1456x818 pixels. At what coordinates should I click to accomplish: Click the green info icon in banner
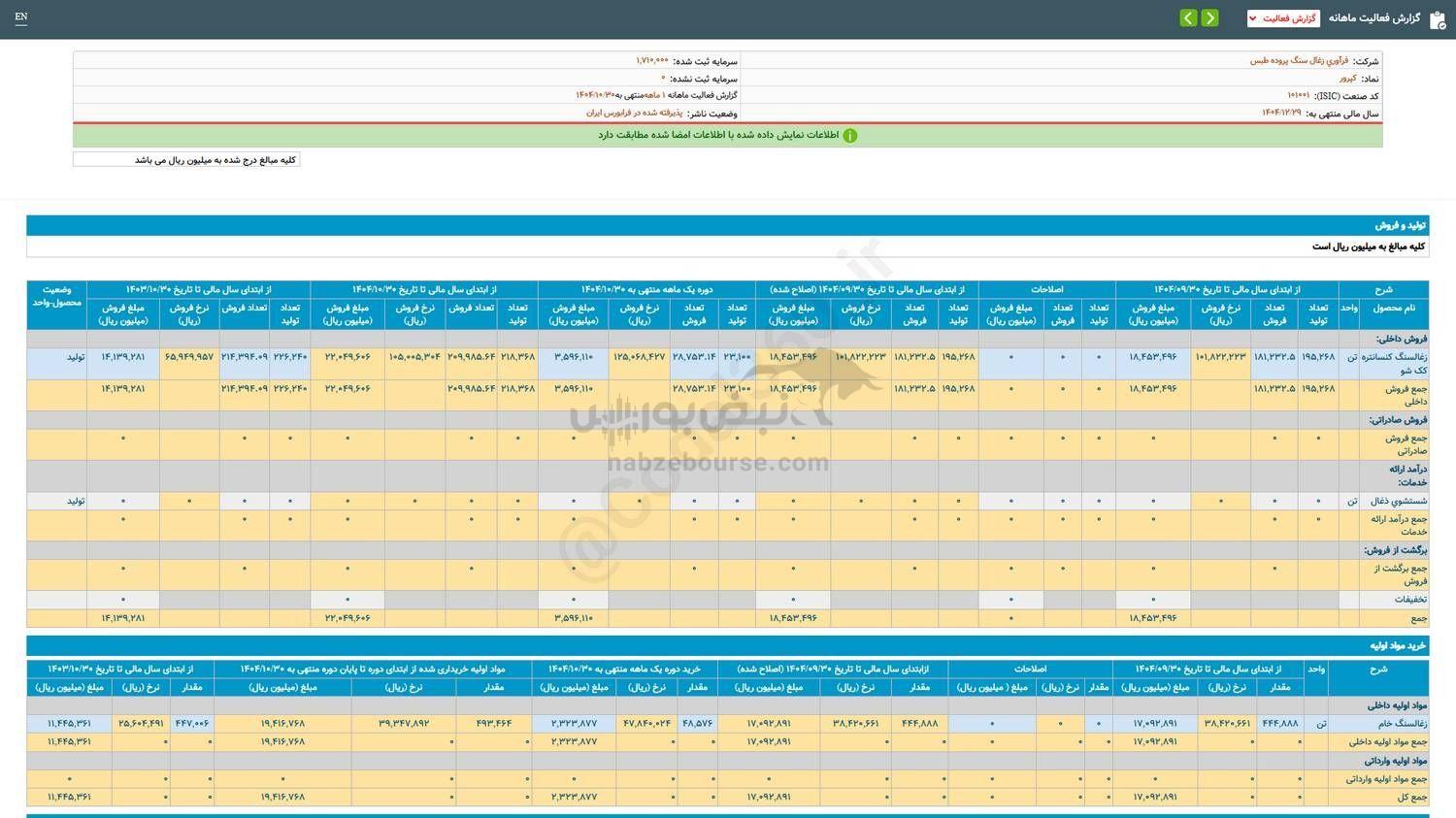(x=850, y=136)
